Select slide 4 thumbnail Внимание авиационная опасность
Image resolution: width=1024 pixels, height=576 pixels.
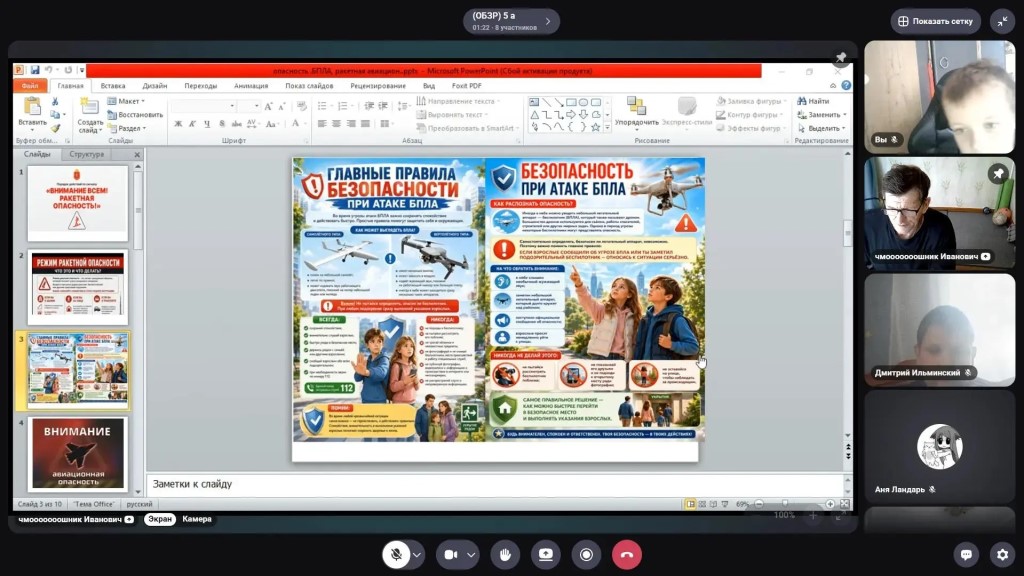click(x=78, y=454)
